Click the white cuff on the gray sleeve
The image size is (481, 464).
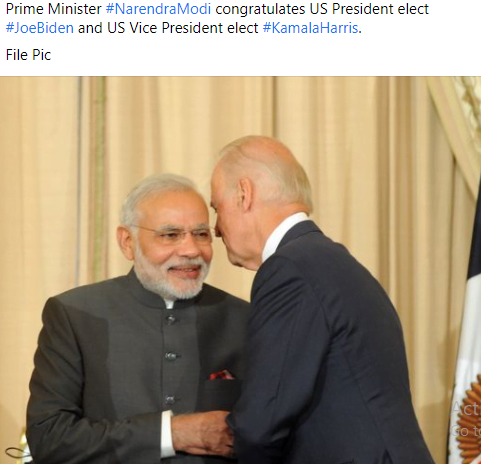[x=167, y=434]
